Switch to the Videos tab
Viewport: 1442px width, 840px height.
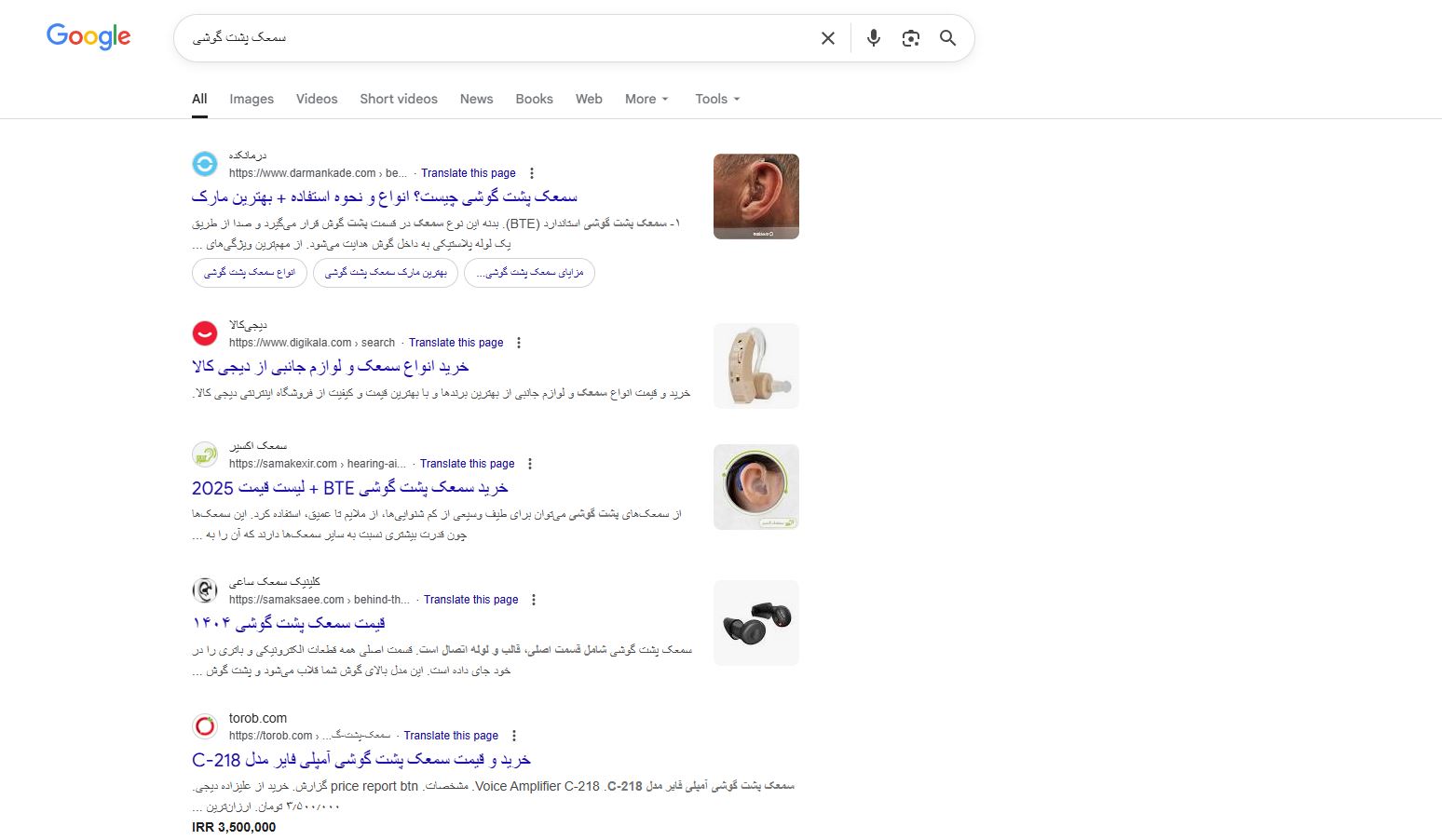pos(317,99)
